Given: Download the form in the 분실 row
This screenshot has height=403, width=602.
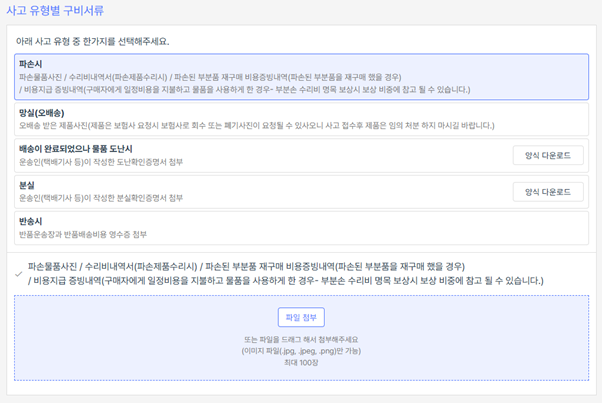Looking at the screenshot, I should [547, 191].
